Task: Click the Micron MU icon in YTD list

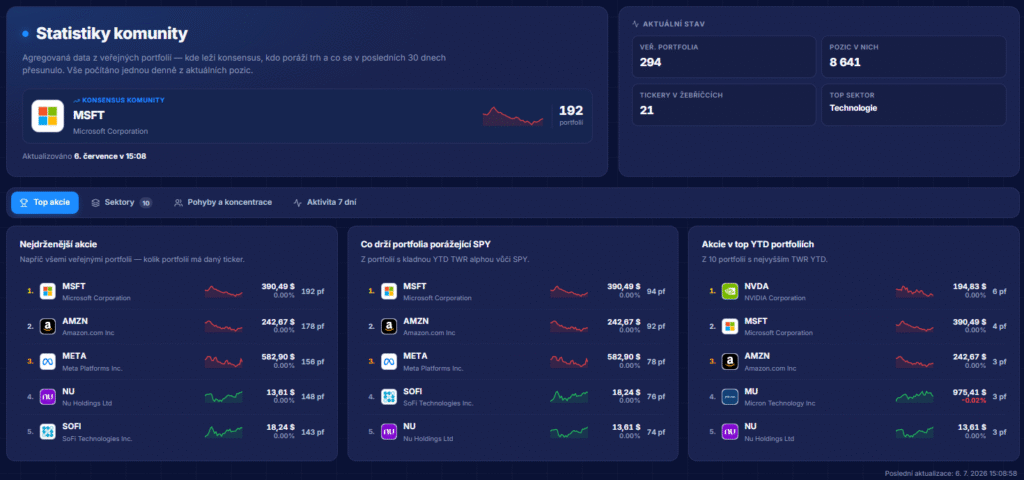Action: tap(730, 396)
